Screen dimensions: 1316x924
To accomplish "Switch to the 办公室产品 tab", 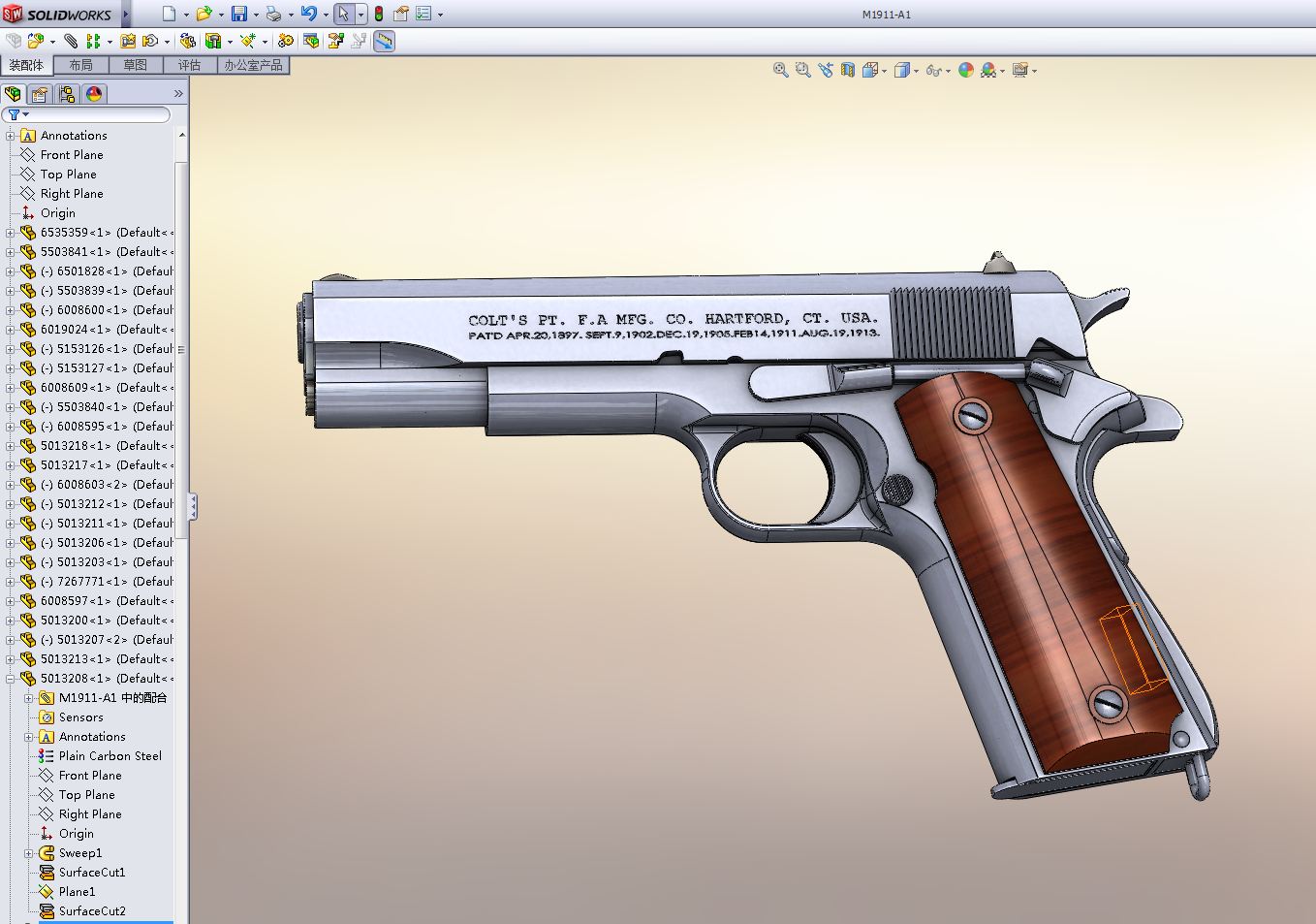I will coord(253,65).
